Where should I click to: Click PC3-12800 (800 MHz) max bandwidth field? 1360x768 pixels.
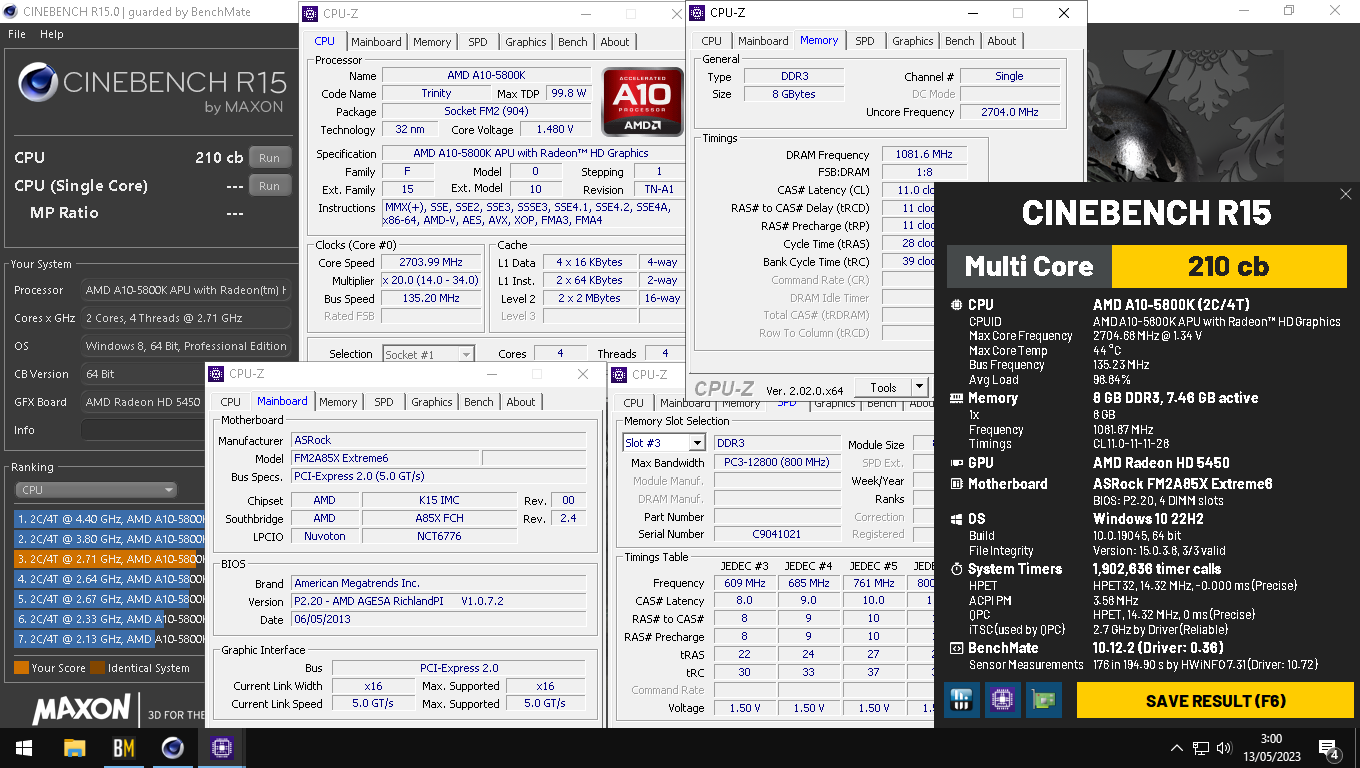777,462
